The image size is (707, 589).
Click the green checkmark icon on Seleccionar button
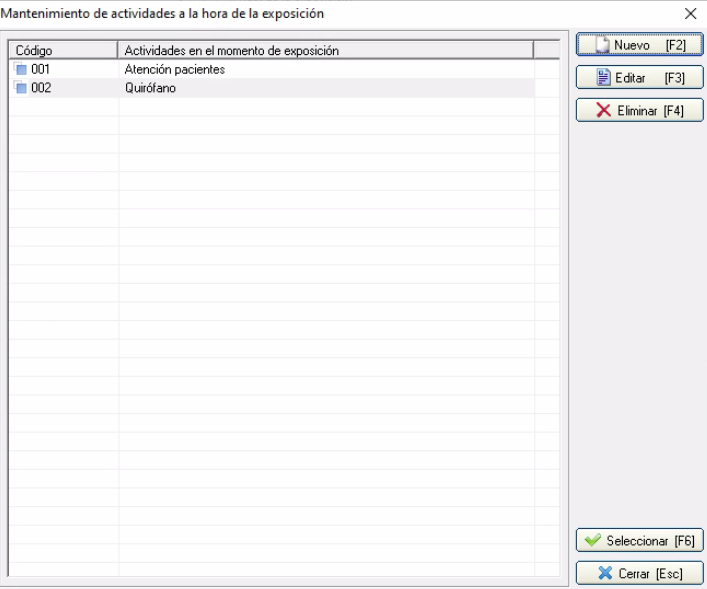click(x=594, y=541)
